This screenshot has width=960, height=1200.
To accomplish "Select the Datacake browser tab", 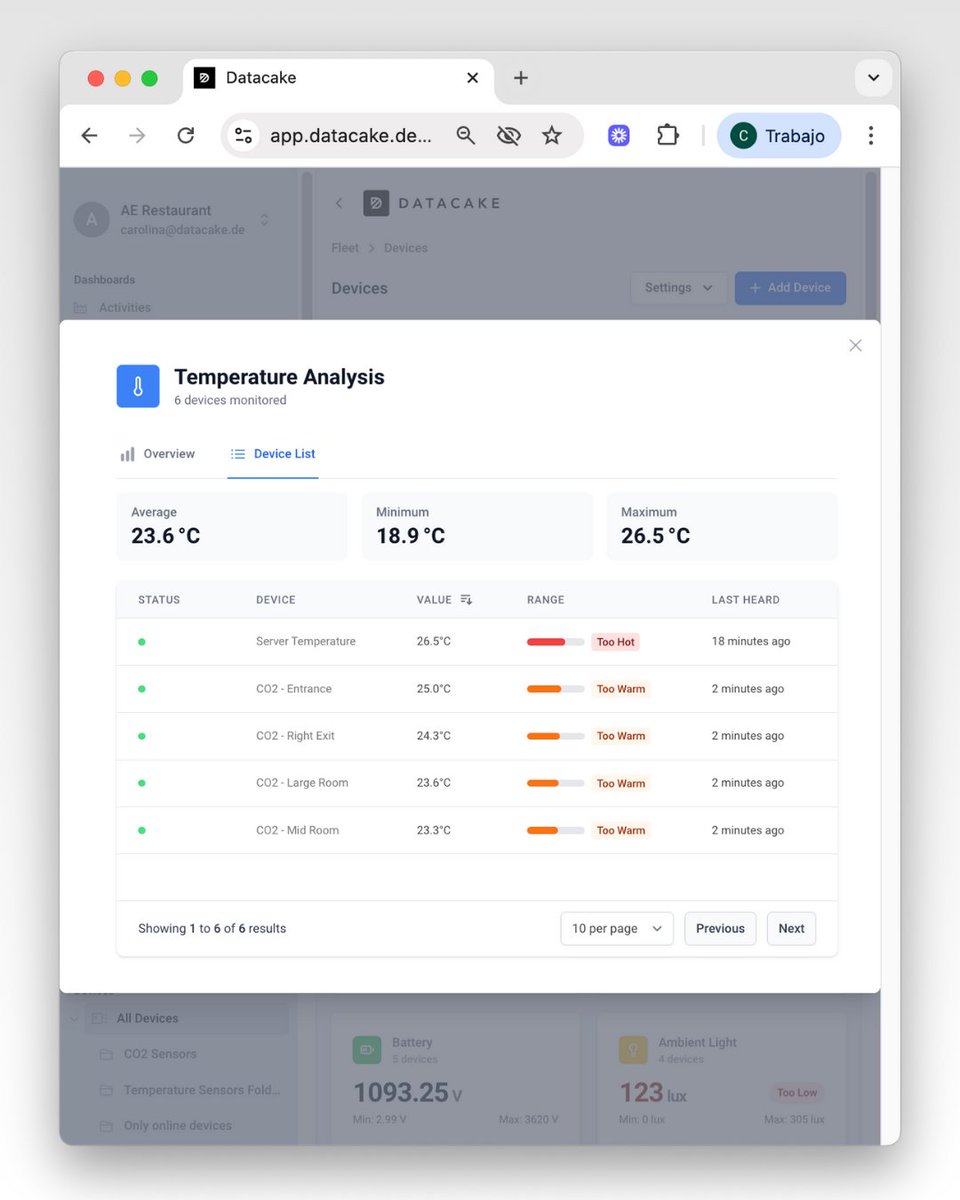I will (x=338, y=78).
